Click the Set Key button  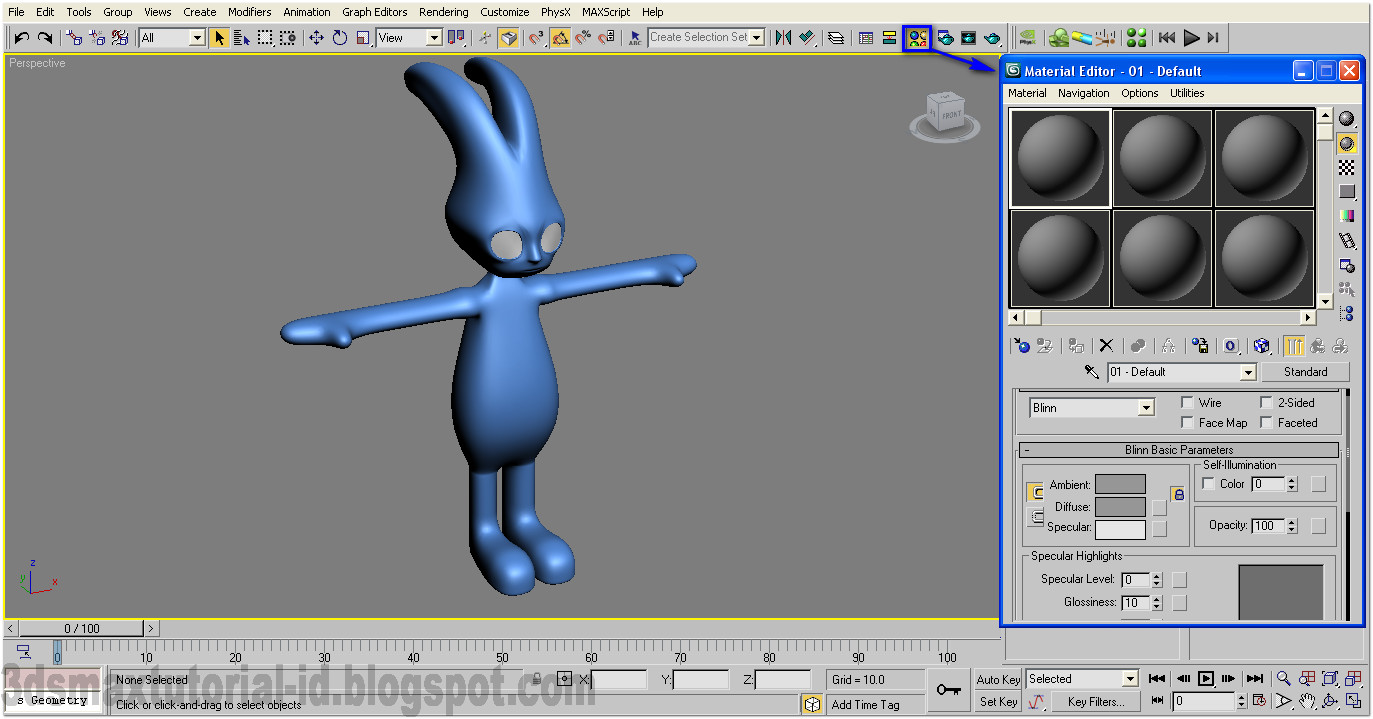pyautogui.click(x=998, y=702)
